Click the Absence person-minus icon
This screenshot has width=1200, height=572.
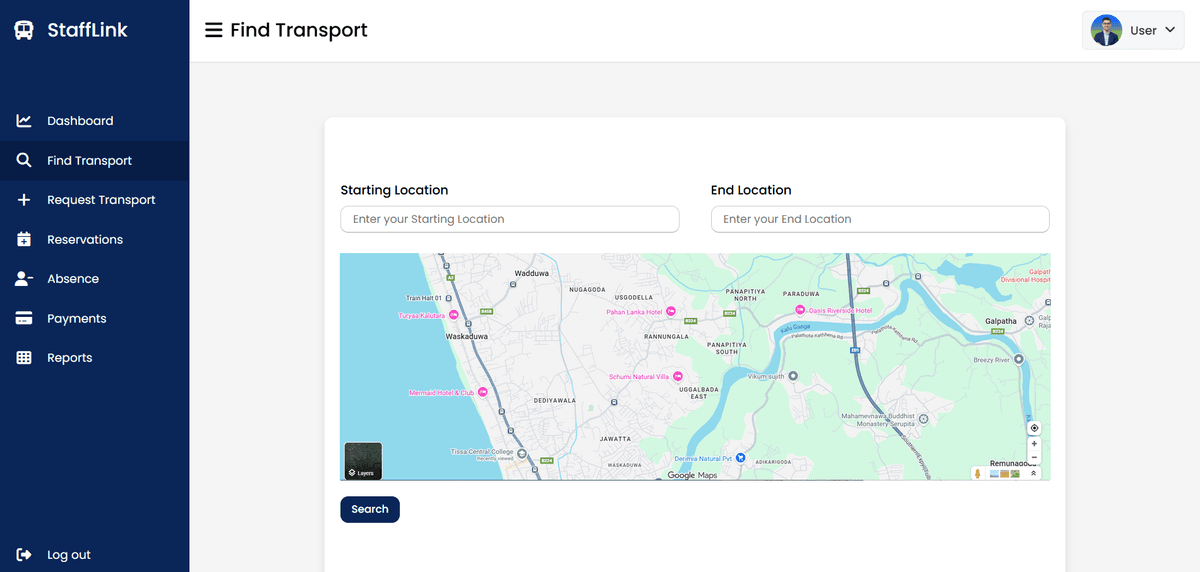coord(24,279)
